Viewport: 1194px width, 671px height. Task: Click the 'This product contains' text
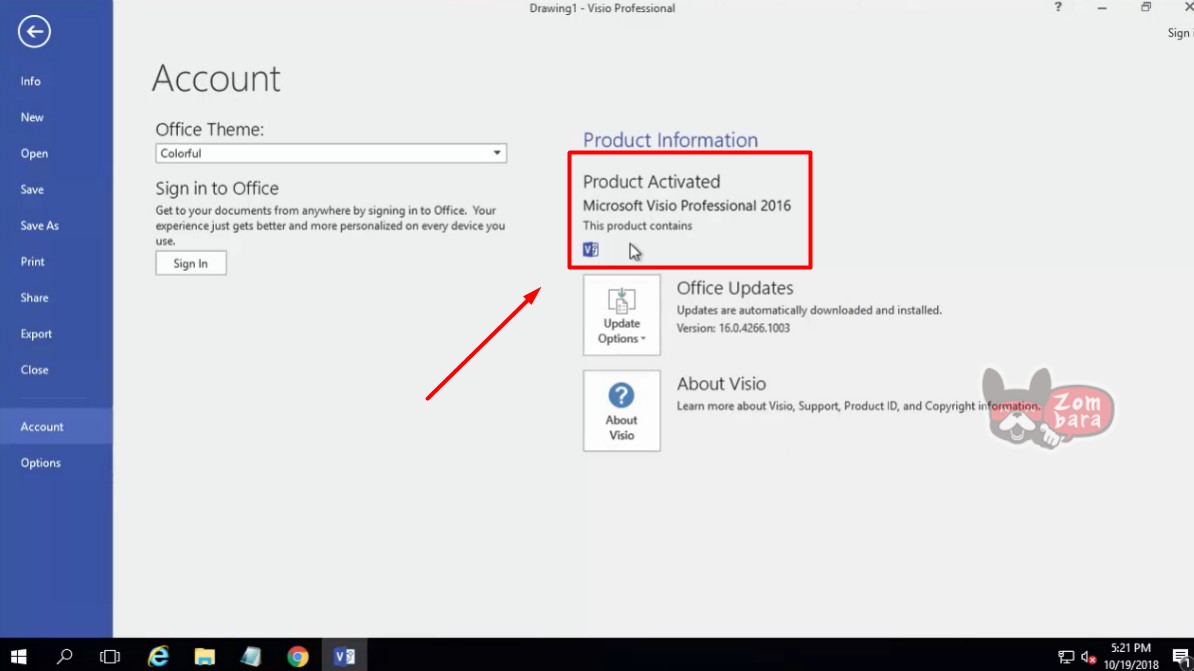coord(637,226)
